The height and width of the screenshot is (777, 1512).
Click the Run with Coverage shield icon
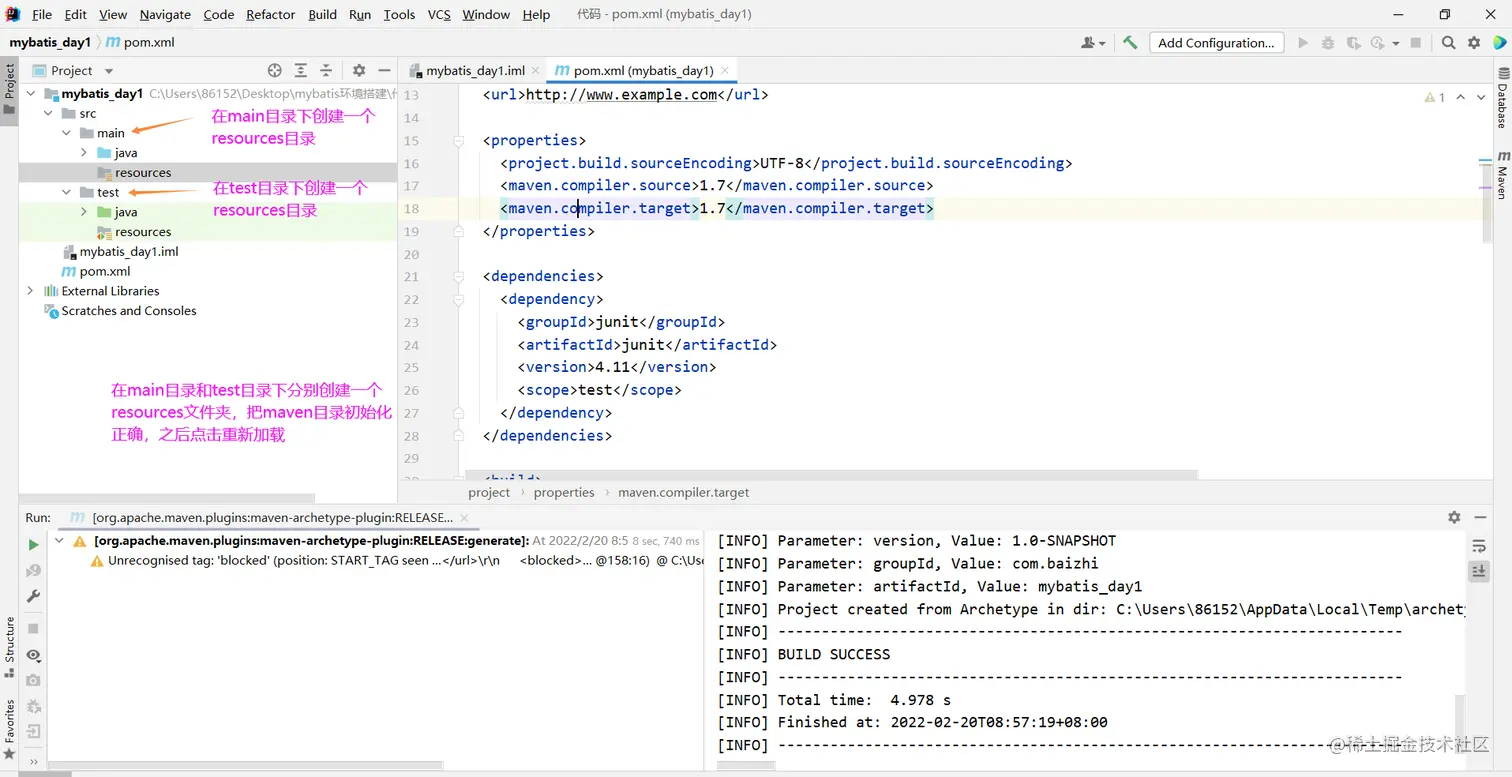1354,43
